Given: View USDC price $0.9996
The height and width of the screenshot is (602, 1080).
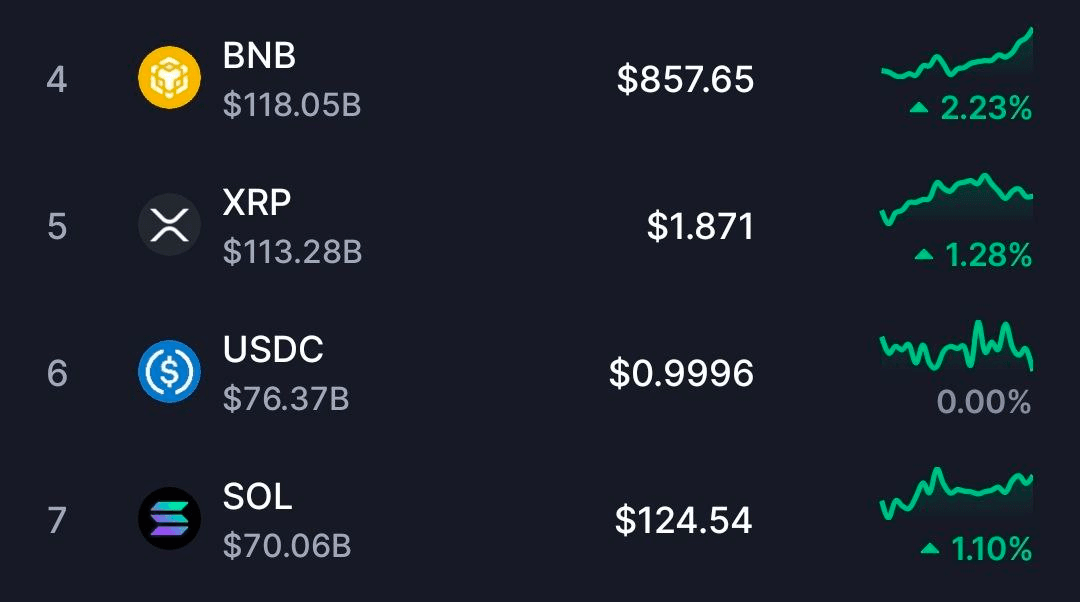Looking at the screenshot, I should tap(681, 373).
